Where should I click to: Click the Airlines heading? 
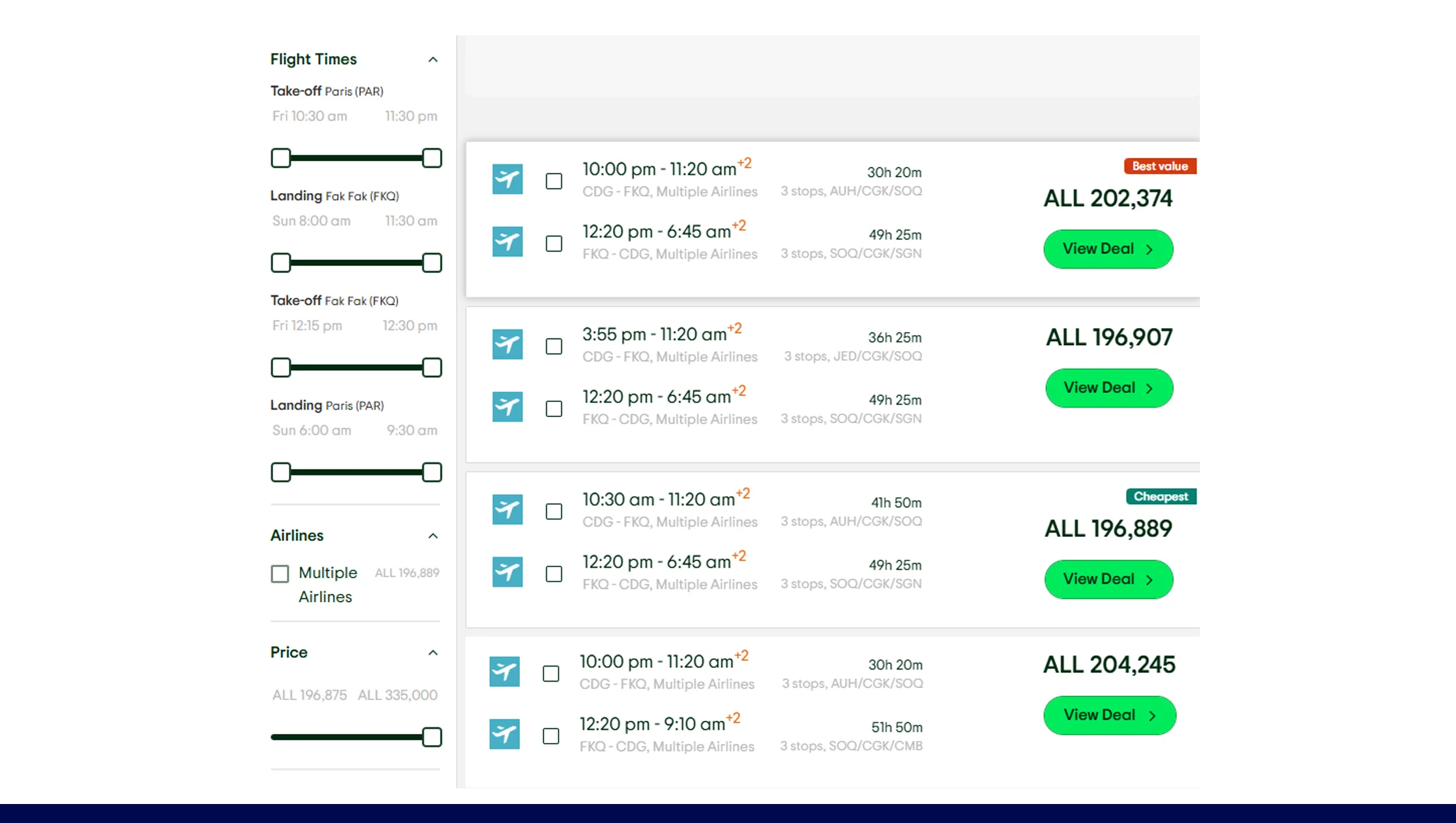(297, 536)
